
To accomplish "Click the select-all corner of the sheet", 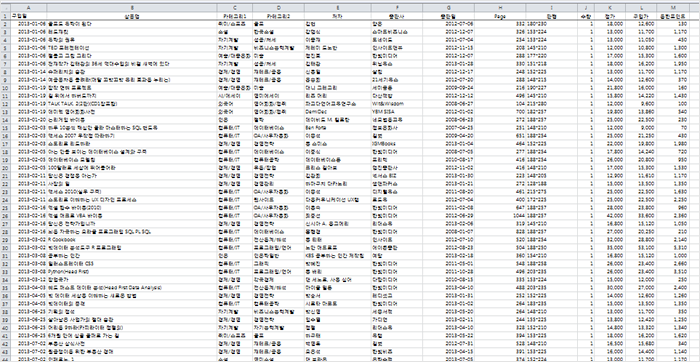I will (x=5, y=8).
